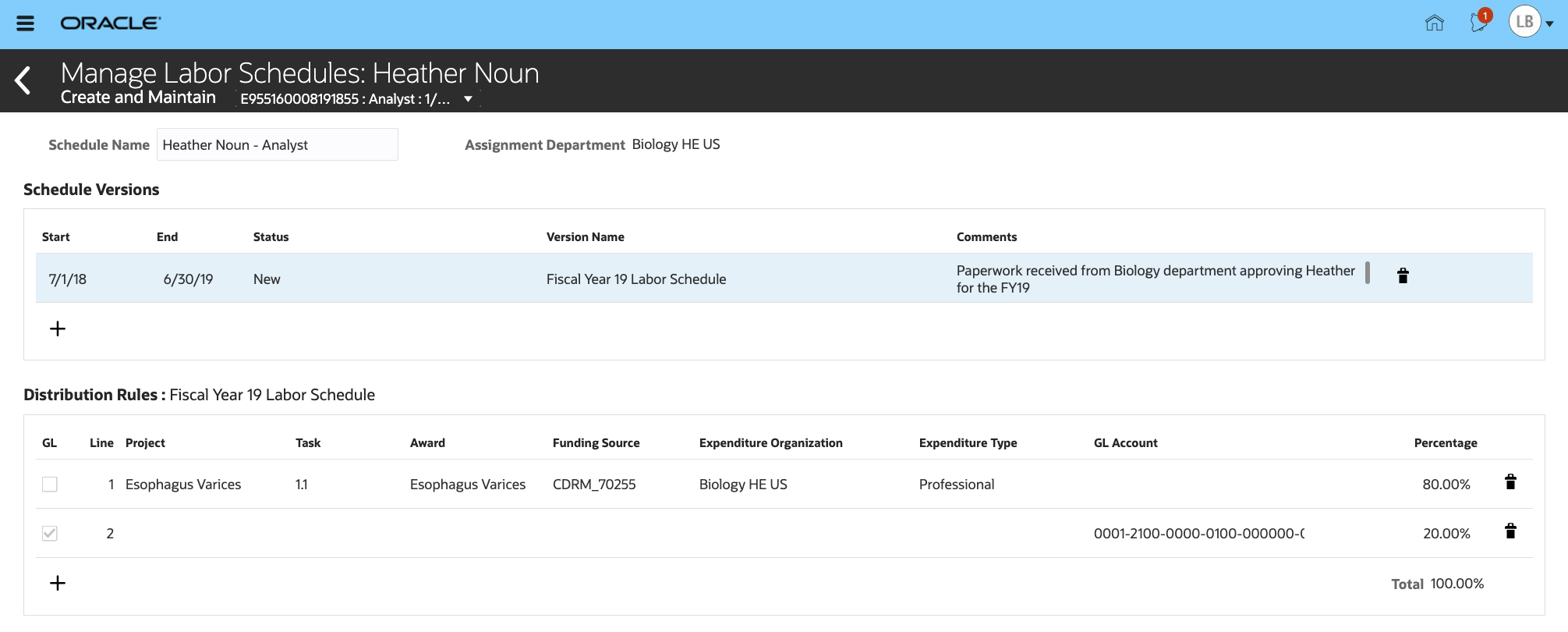Expand the assignment selector dropdown arrow
Image resolution: width=1568 pixels, height=632 pixels.
pyautogui.click(x=468, y=99)
